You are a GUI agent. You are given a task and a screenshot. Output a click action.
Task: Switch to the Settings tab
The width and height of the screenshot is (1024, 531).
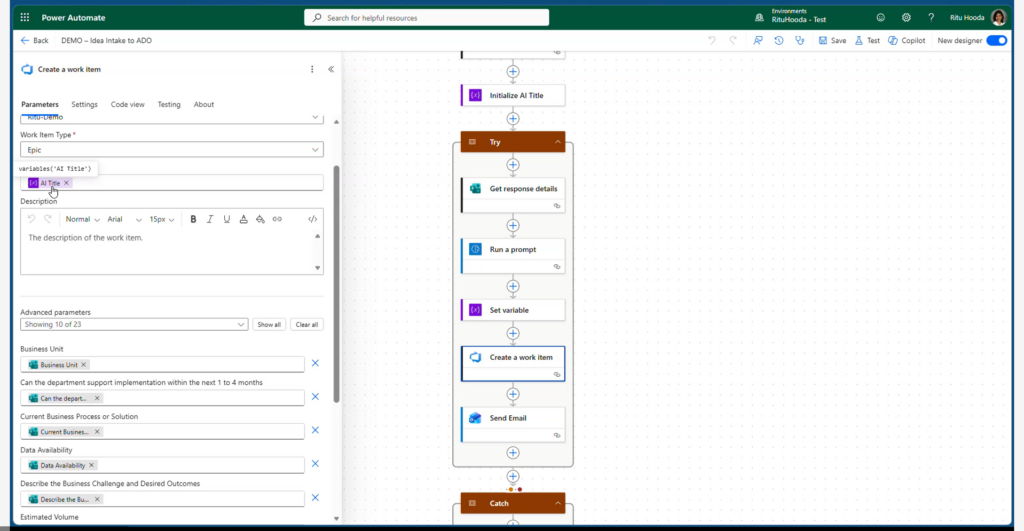click(x=84, y=104)
